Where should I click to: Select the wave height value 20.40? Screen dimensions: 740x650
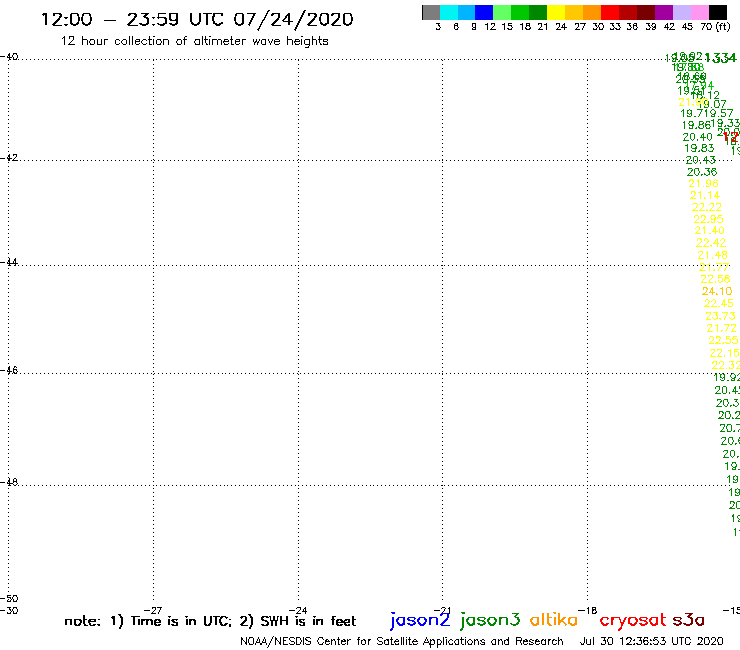(x=698, y=137)
